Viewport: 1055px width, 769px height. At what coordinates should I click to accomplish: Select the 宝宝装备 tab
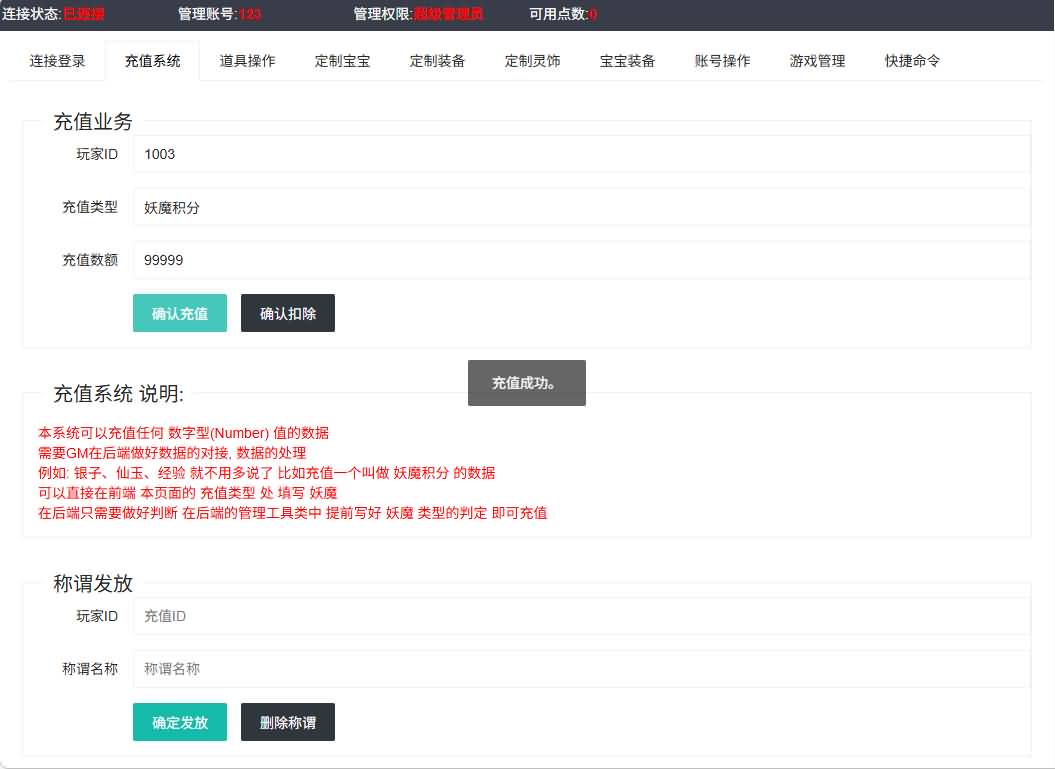click(627, 61)
